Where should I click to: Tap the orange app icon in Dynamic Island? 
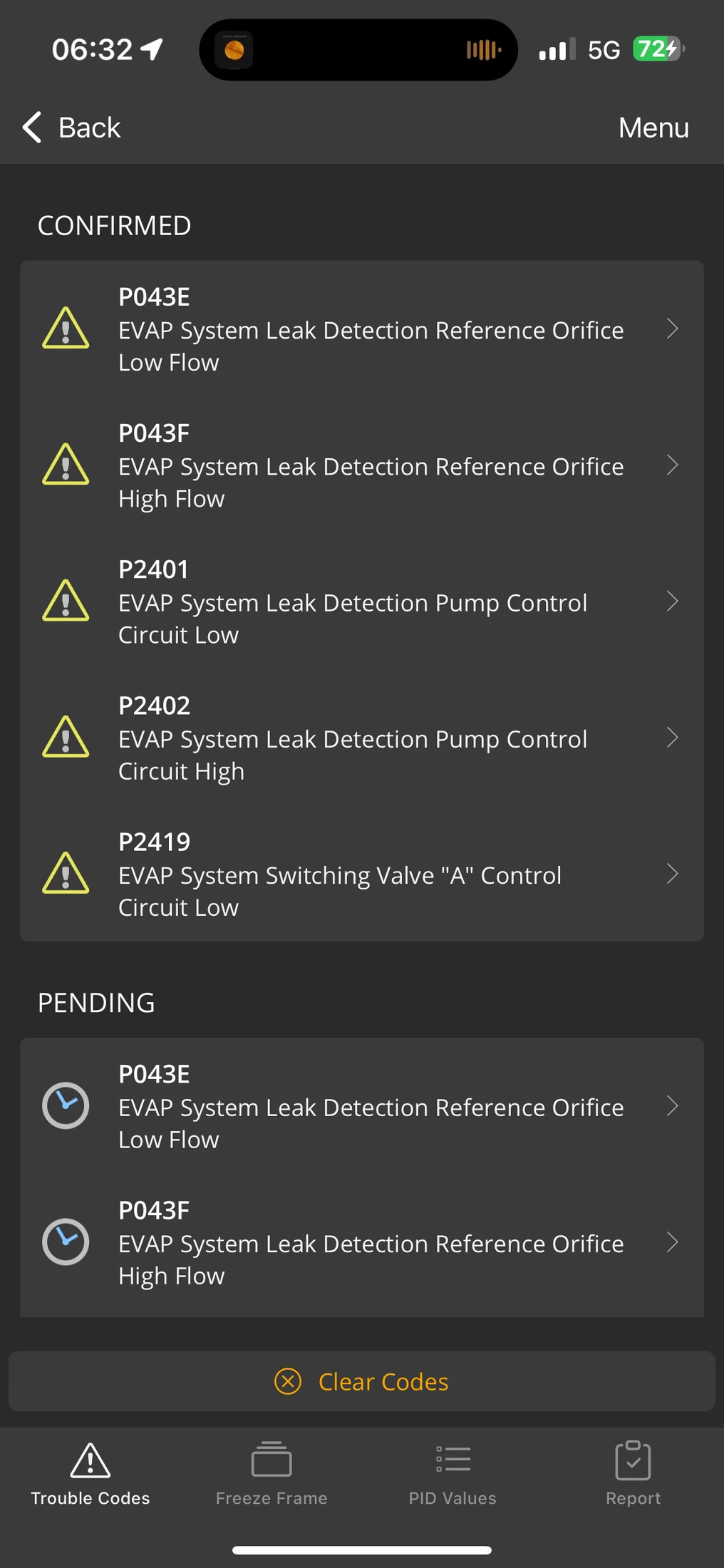pos(234,50)
